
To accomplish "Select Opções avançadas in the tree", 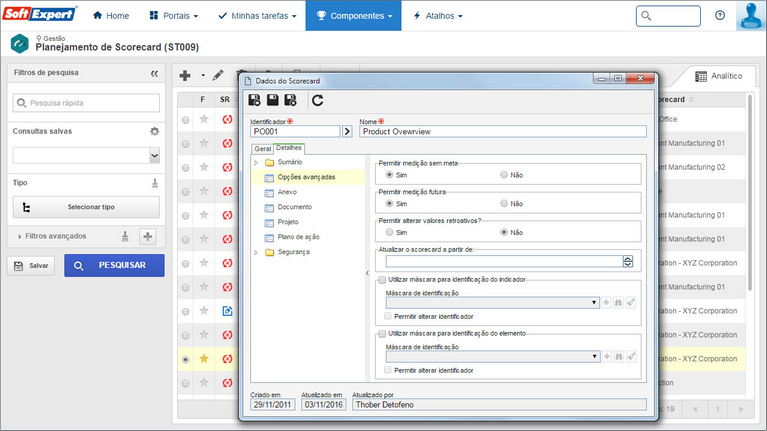I will pyautogui.click(x=307, y=177).
